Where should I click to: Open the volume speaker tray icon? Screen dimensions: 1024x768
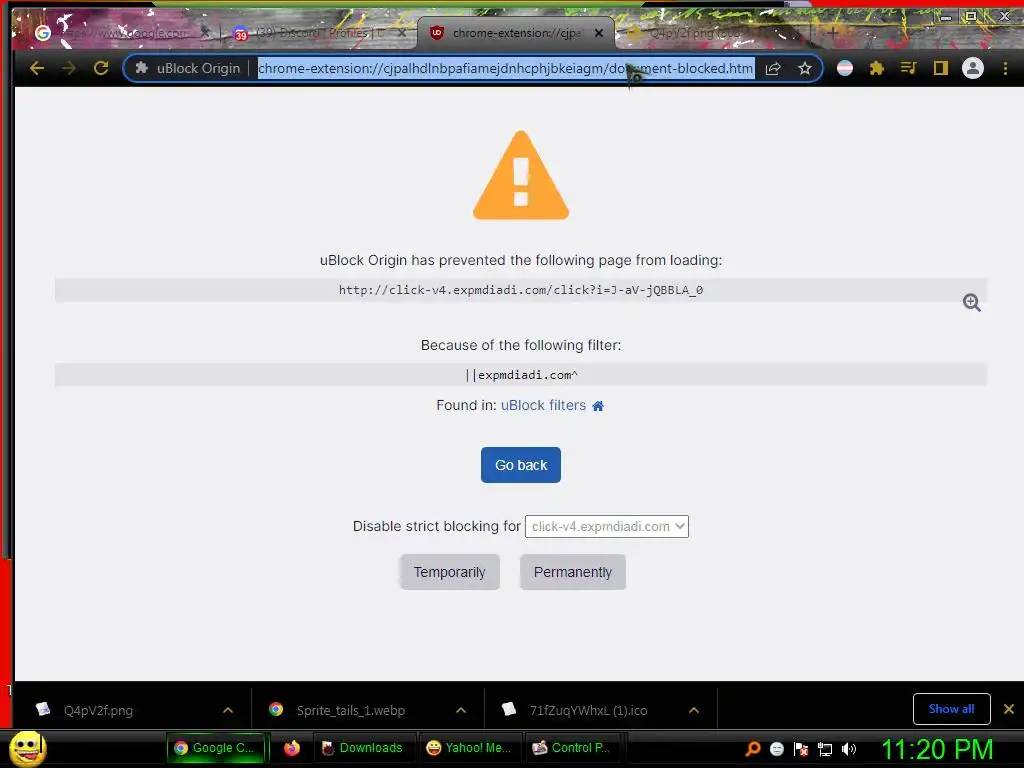pyautogui.click(x=849, y=749)
